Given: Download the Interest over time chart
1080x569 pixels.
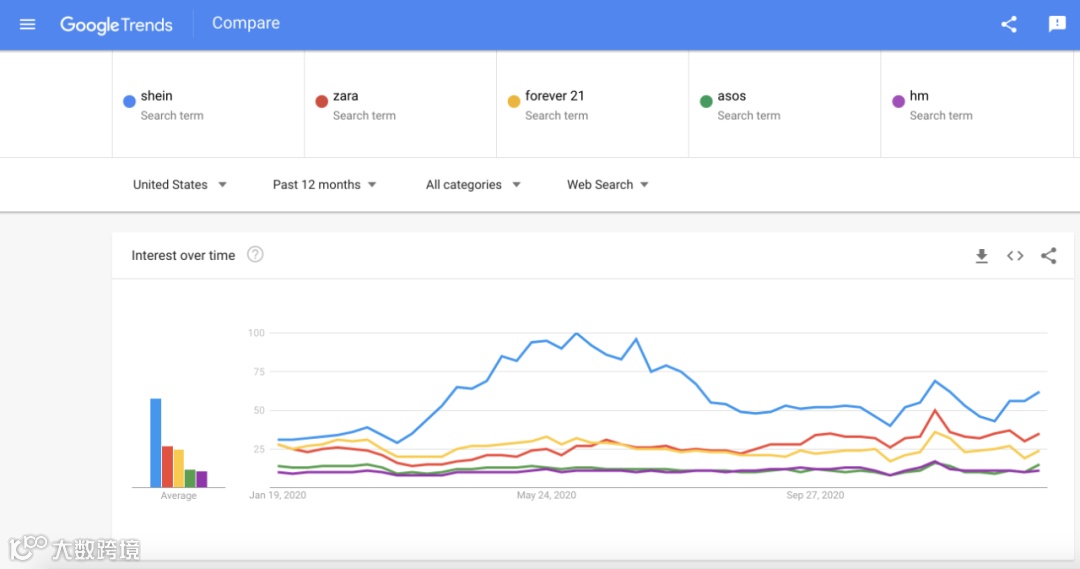Looking at the screenshot, I should [x=982, y=256].
